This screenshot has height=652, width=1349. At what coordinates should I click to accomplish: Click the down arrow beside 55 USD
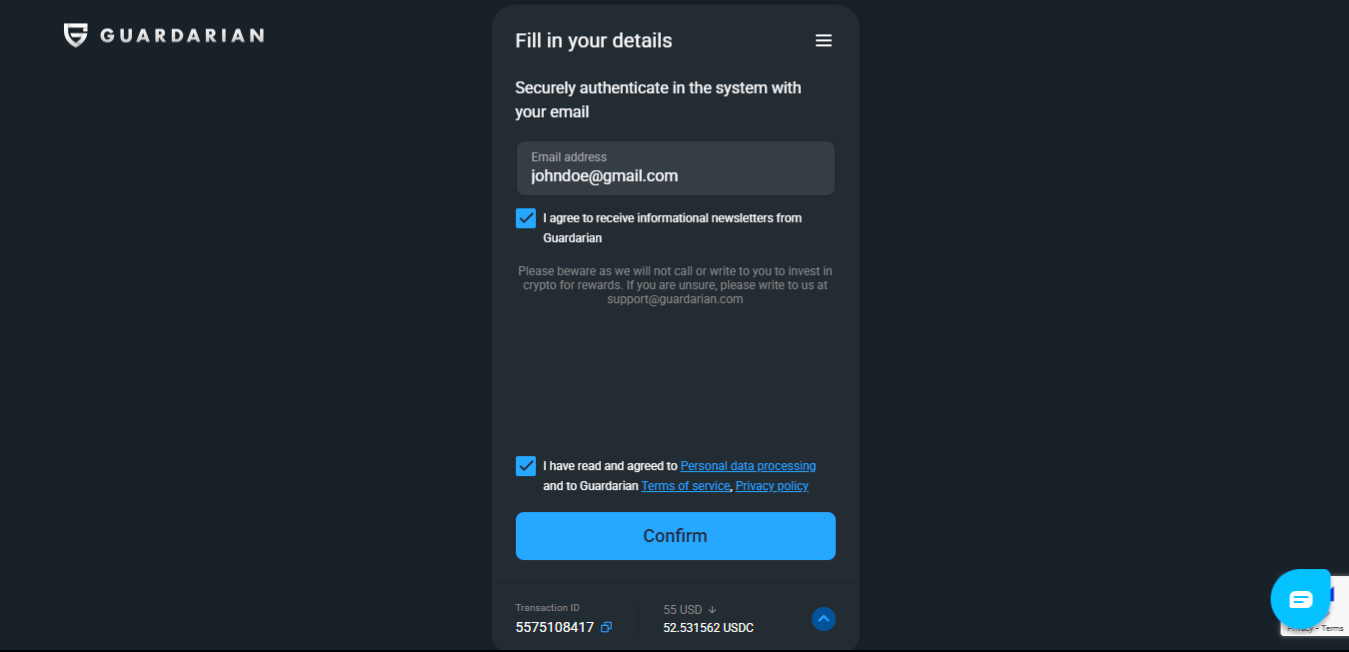click(x=712, y=610)
